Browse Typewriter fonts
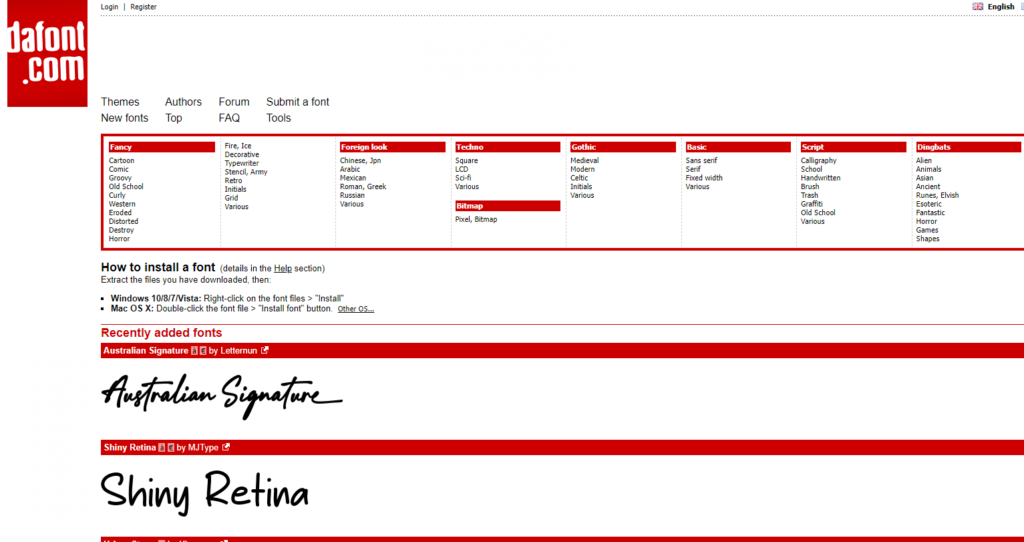1024x542 pixels. (x=242, y=163)
